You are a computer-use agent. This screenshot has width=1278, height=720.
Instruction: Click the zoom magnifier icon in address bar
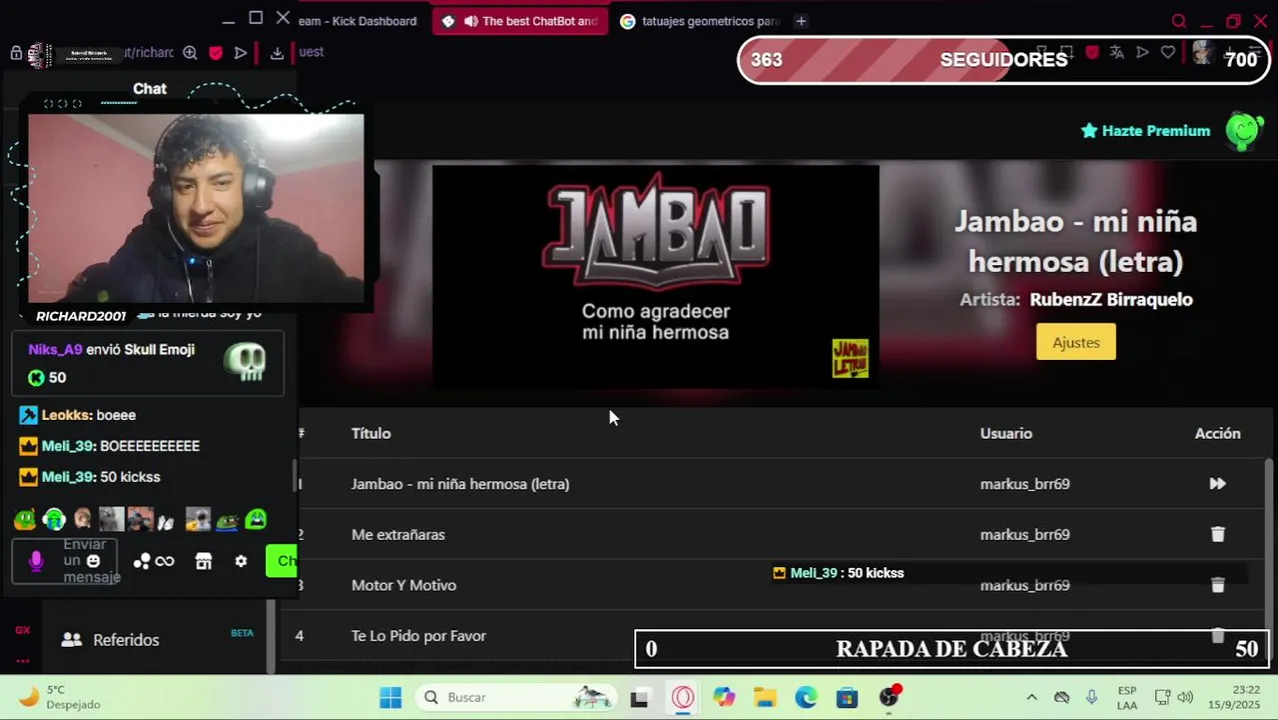point(190,53)
